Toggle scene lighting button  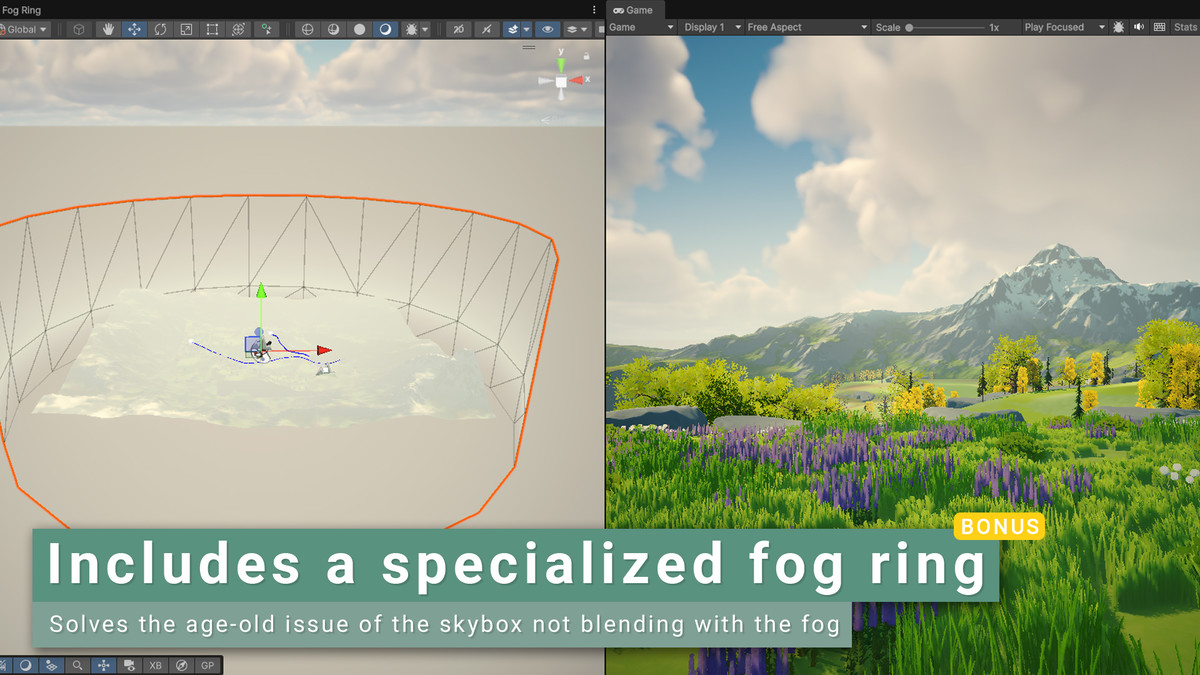point(485,29)
